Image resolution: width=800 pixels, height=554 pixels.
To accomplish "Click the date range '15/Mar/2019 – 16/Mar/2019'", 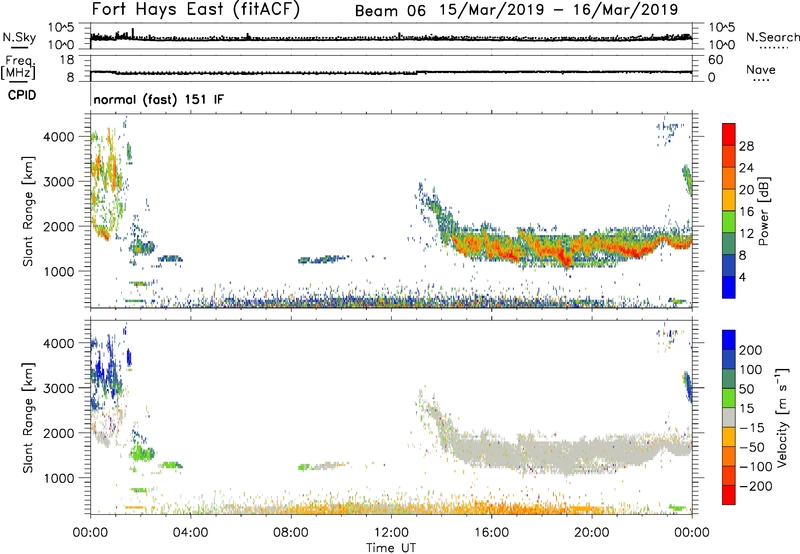I will (x=559, y=10).
